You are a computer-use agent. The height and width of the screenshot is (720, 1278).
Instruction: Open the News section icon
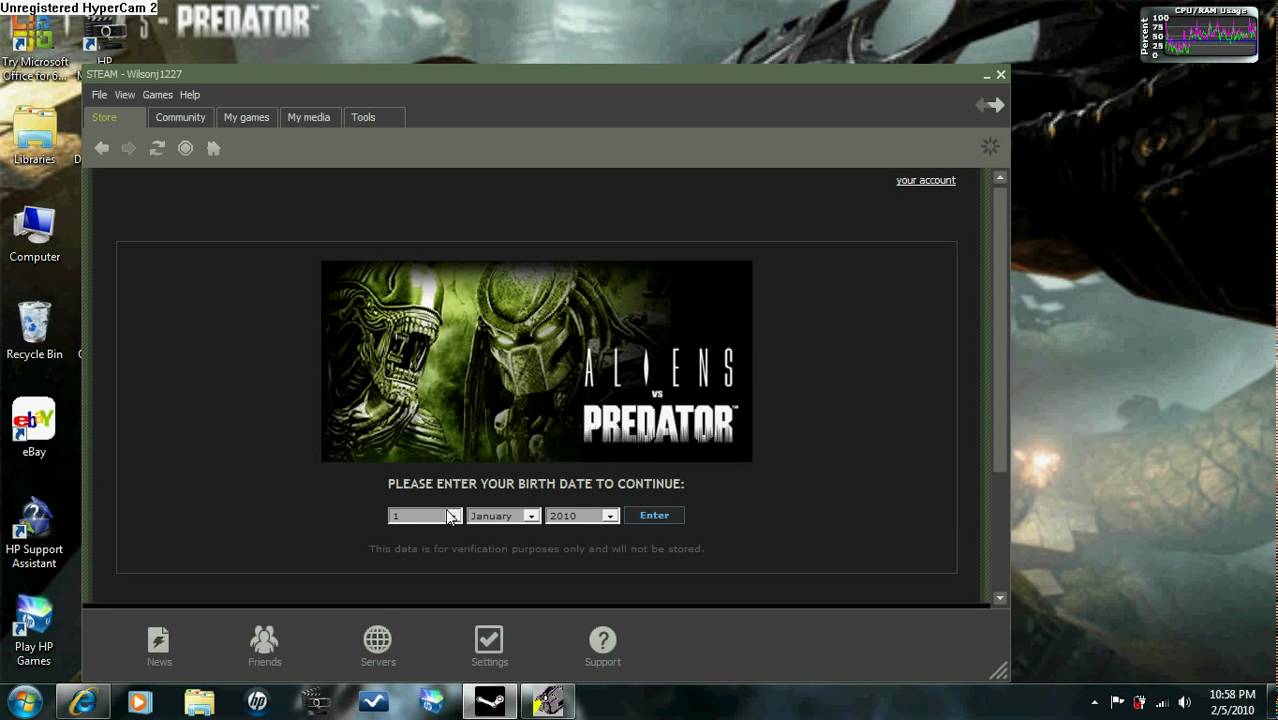tap(159, 646)
